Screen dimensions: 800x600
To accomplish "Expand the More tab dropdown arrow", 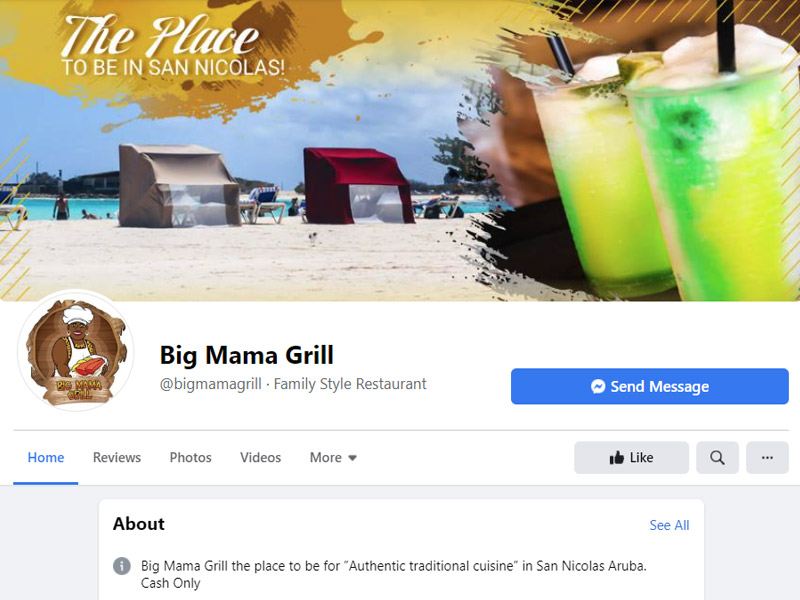I will pos(352,458).
